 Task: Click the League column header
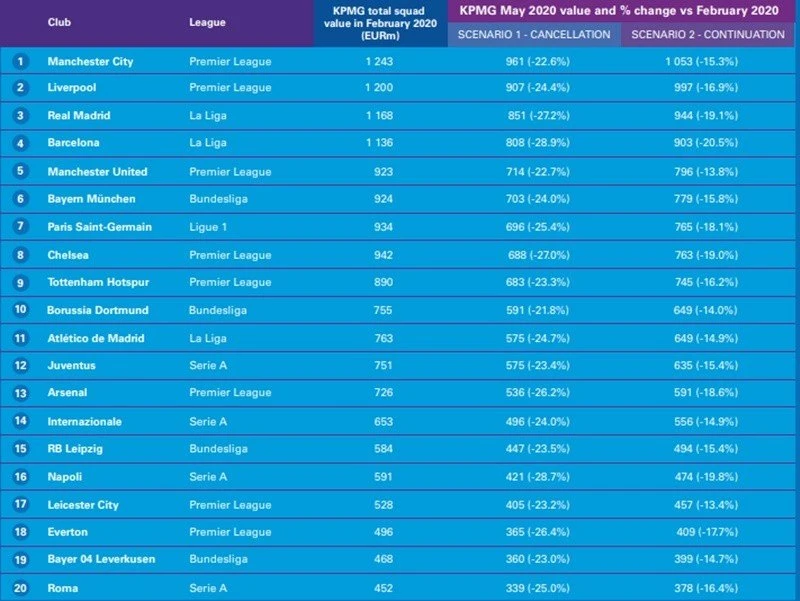click(207, 22)
